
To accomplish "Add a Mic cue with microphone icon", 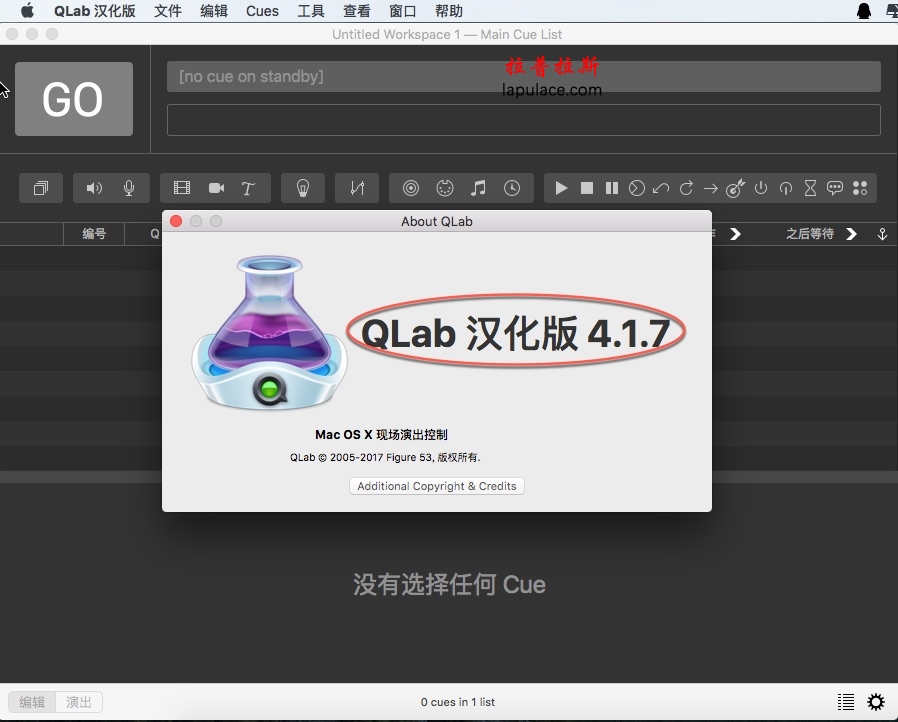I will (129, 188).
